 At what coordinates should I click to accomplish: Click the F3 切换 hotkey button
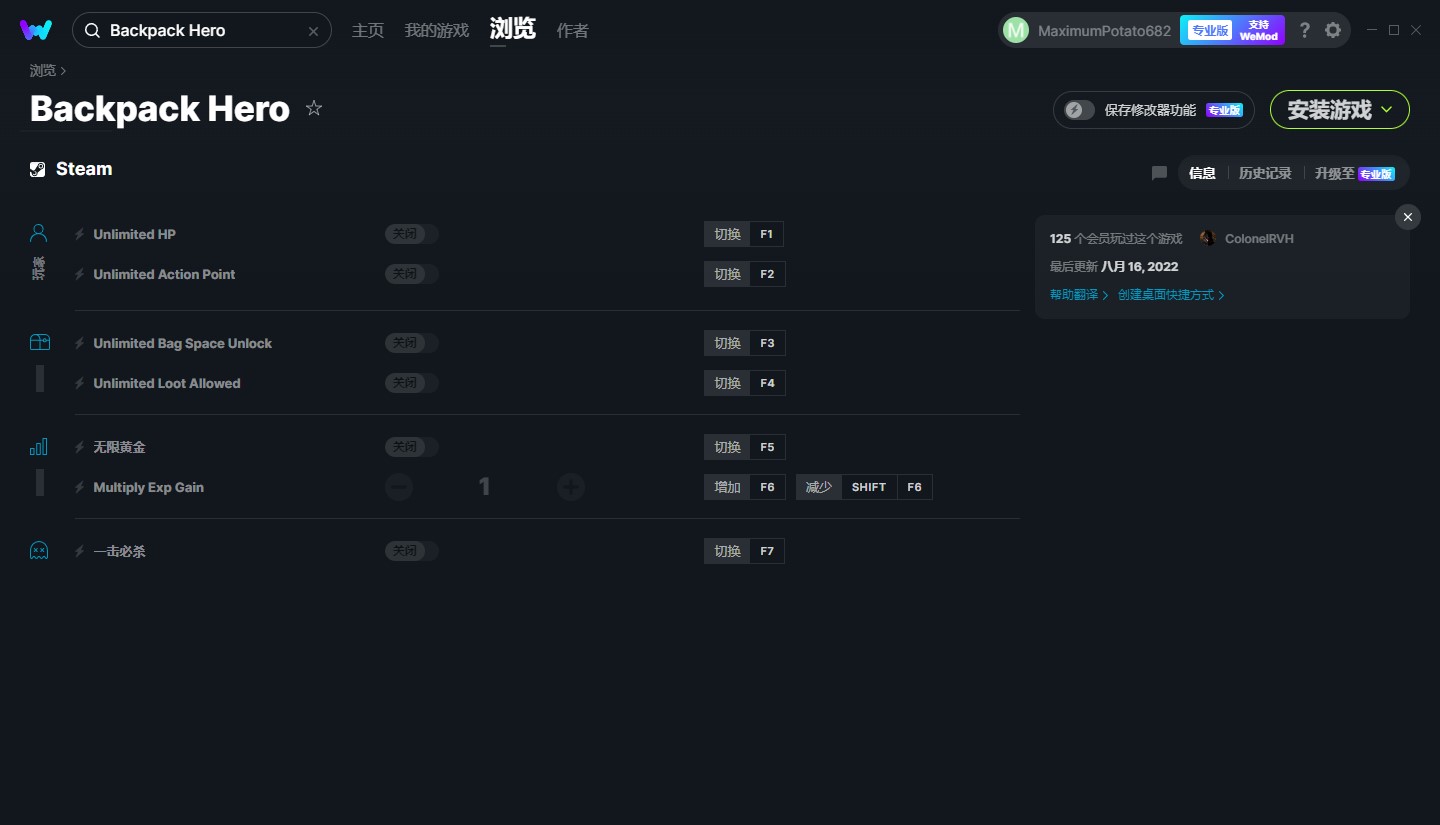[x=745, y=343]
